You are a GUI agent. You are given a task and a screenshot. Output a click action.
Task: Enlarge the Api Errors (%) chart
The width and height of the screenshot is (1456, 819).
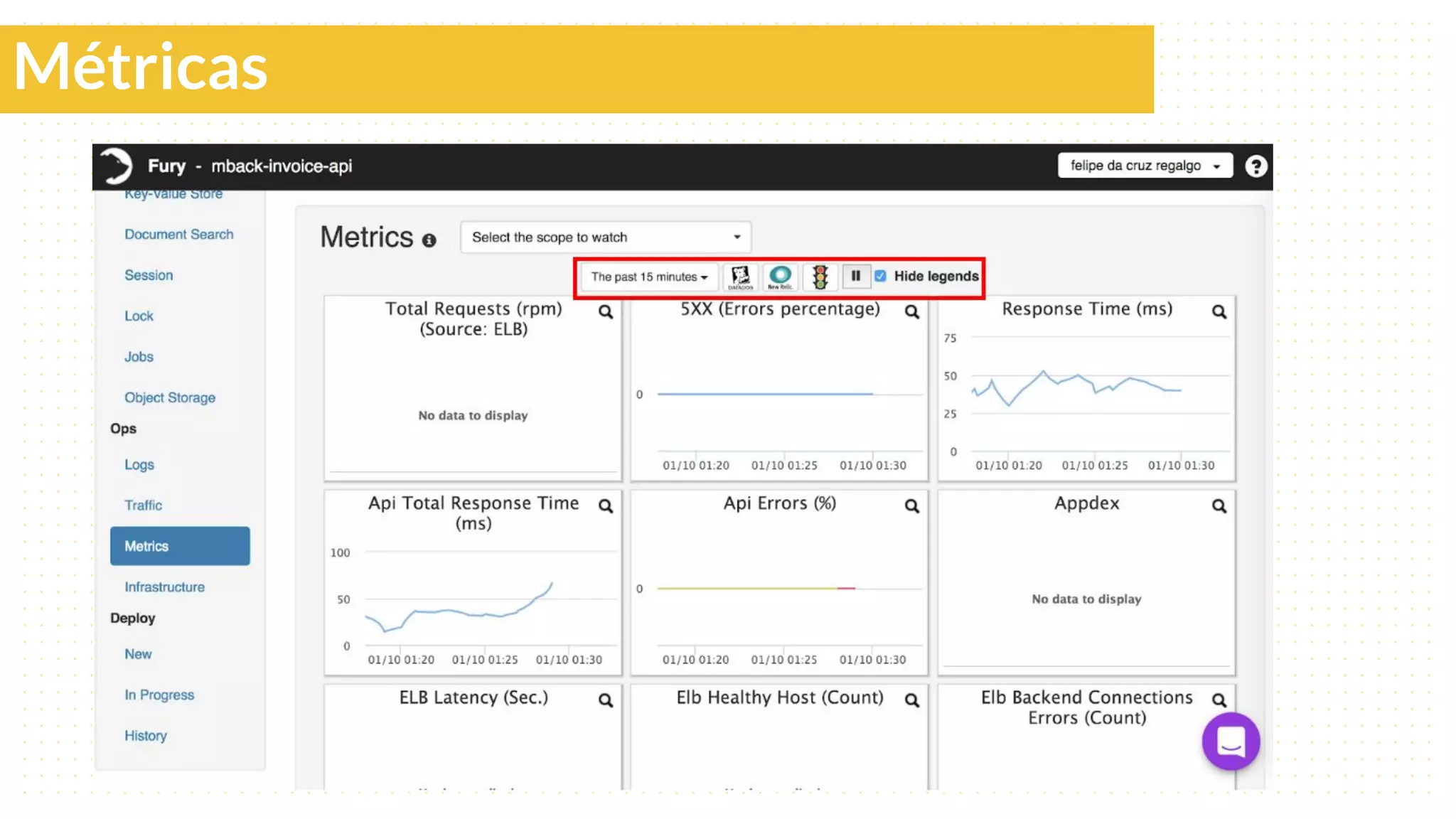[x=911, y=505]
